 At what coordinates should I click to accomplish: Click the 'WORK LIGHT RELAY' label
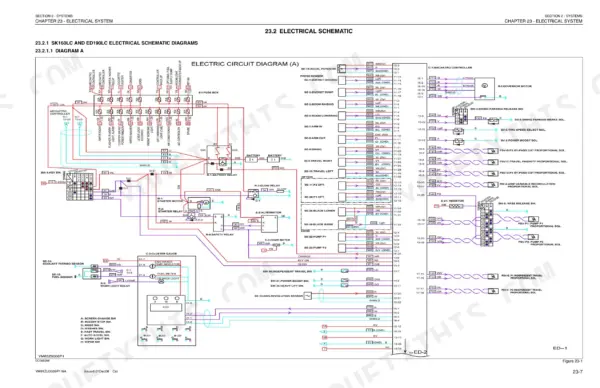115,285
